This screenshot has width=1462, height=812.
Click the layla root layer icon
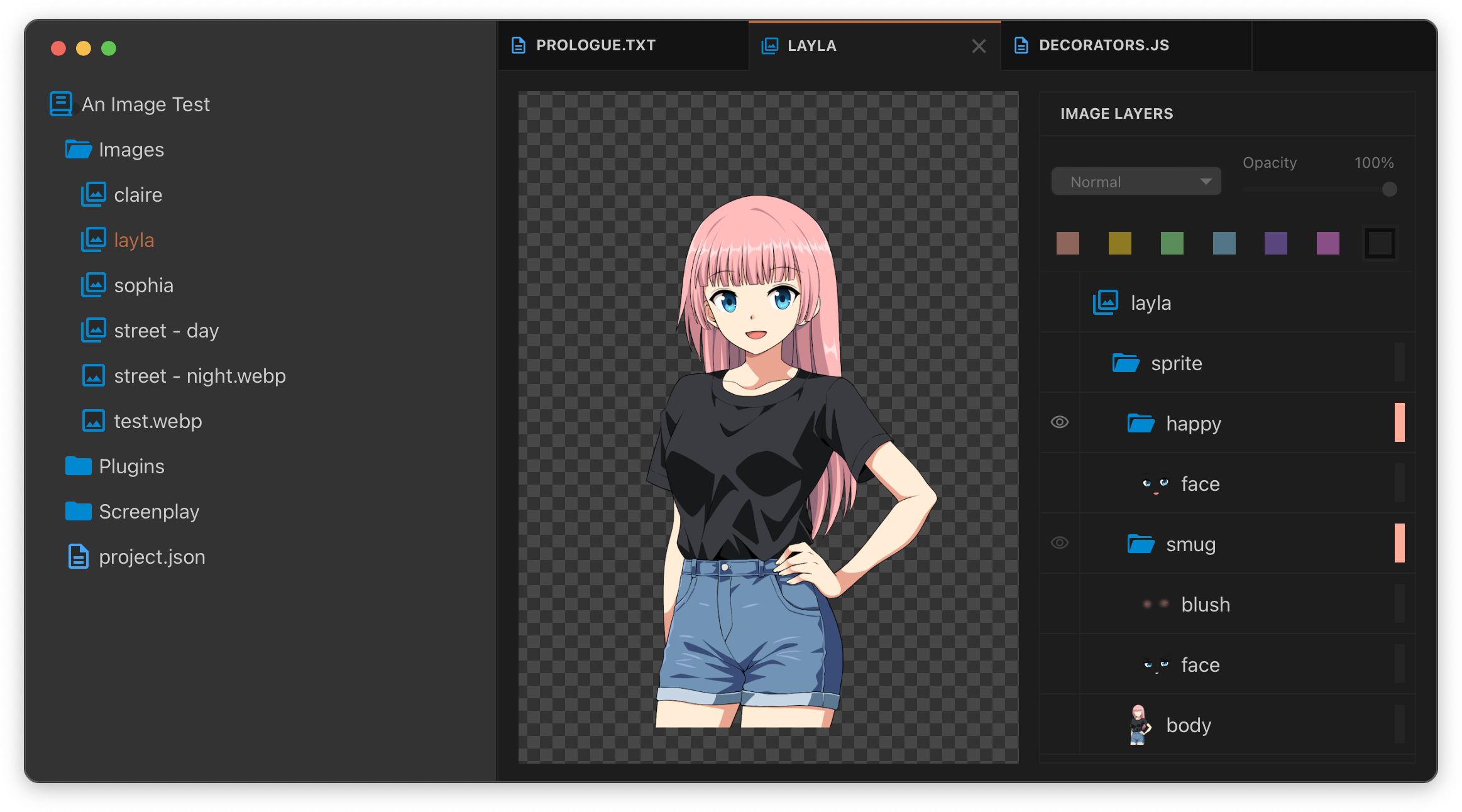tap(1106, 302)
